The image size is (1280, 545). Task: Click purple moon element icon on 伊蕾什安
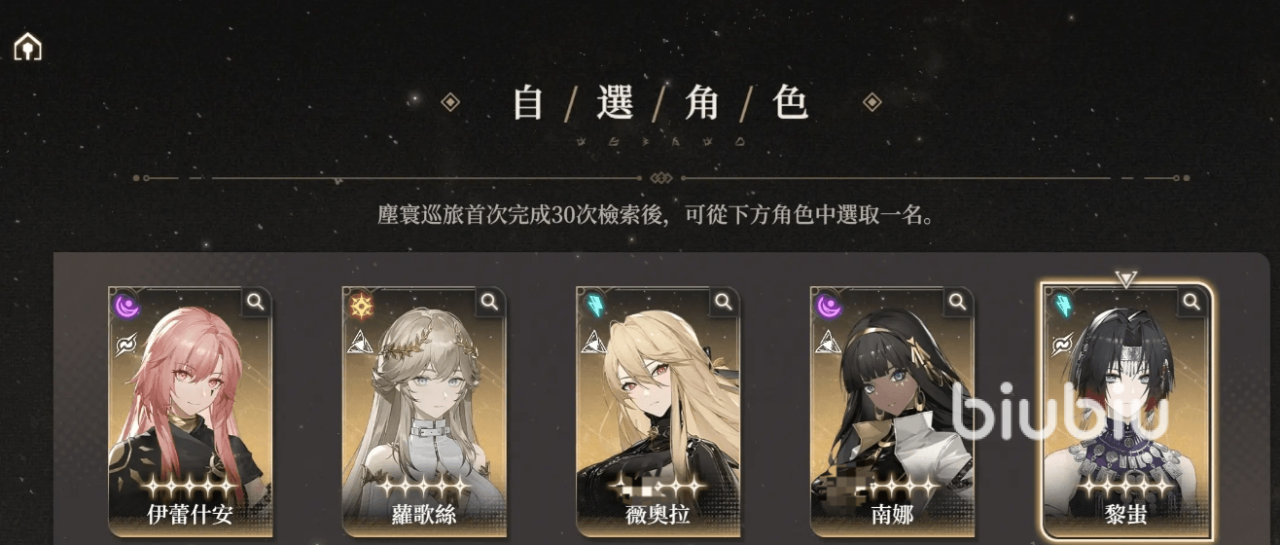pyautogui.click(x=126, y=305)
